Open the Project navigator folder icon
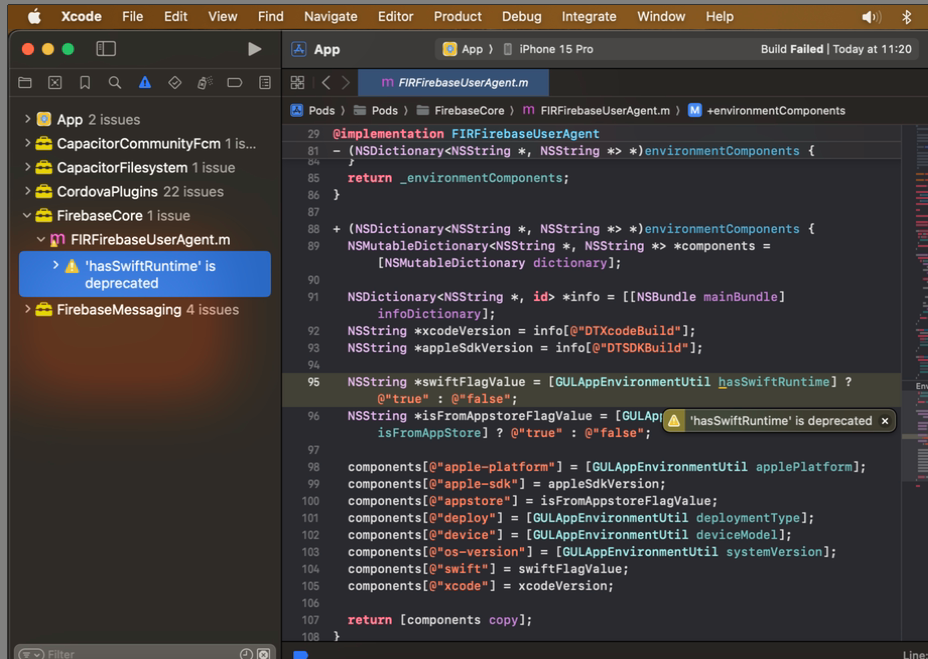Screen dimensions: 928x659 coord(25,82)
